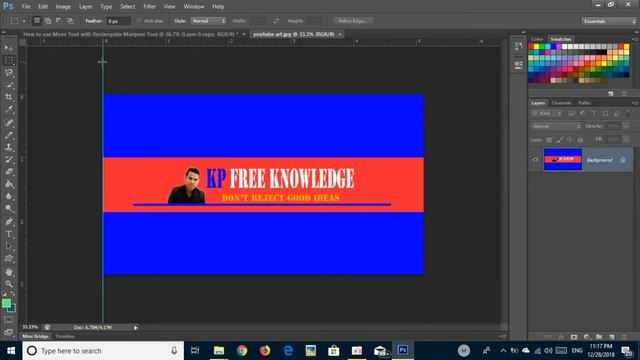Select the Dodge tool

pyautogui.click(x=9, y=209)
